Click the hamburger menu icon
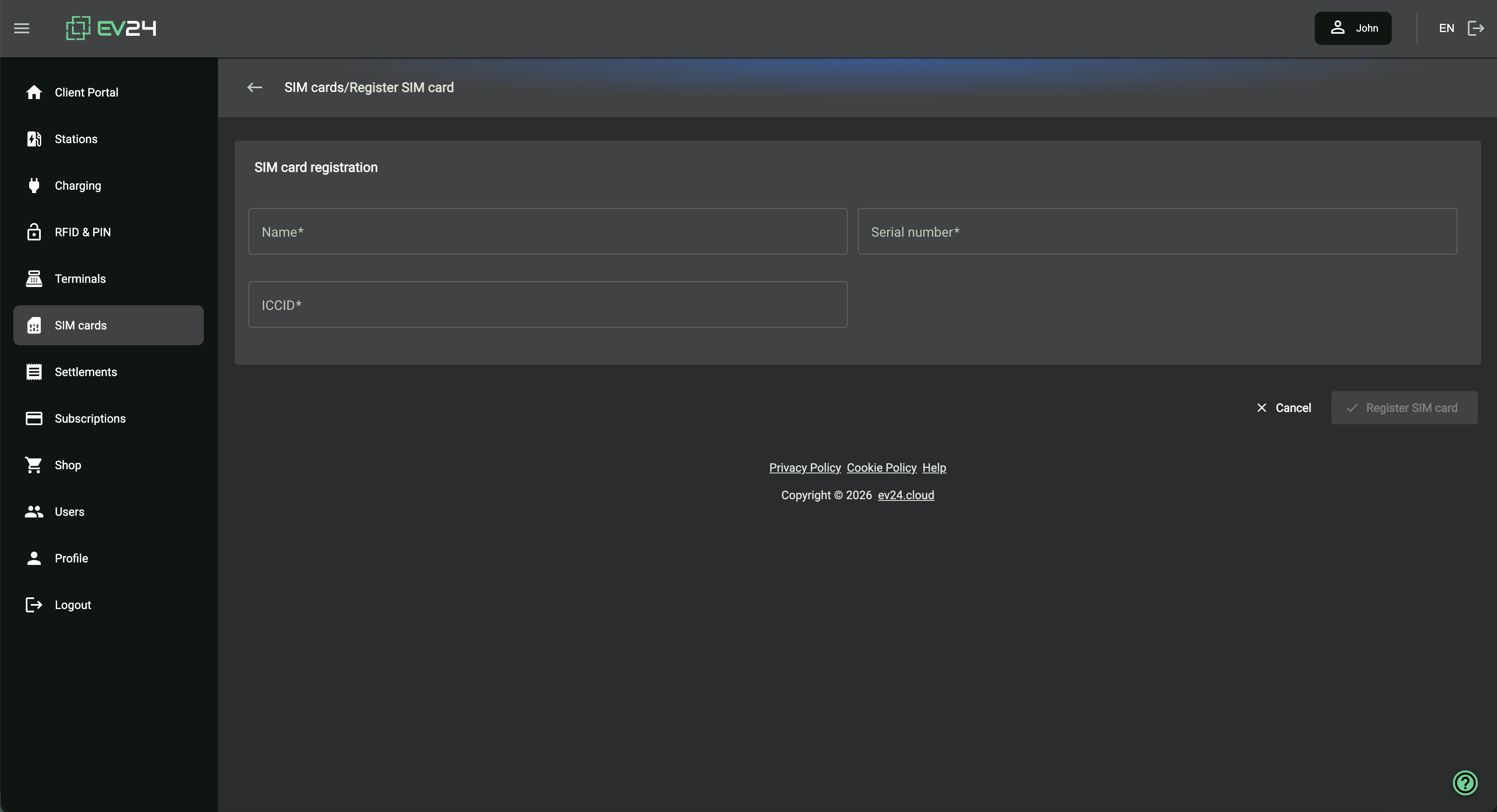This screenshot has width=1497, height=812. pos(22,28)
